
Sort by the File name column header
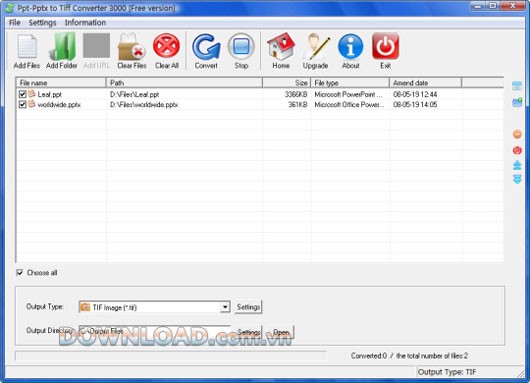(x=61, y=83)
